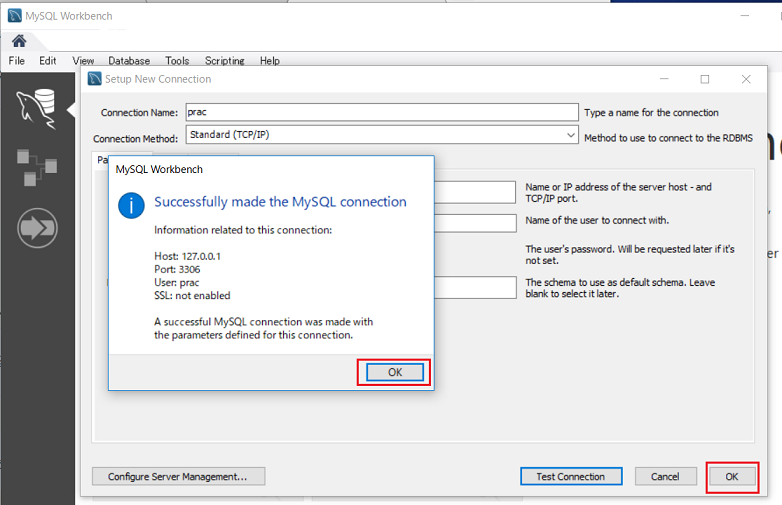This screenshot has height=505, width=782.
Task: Select the 'User: prac' text
Action: [177, 283]
